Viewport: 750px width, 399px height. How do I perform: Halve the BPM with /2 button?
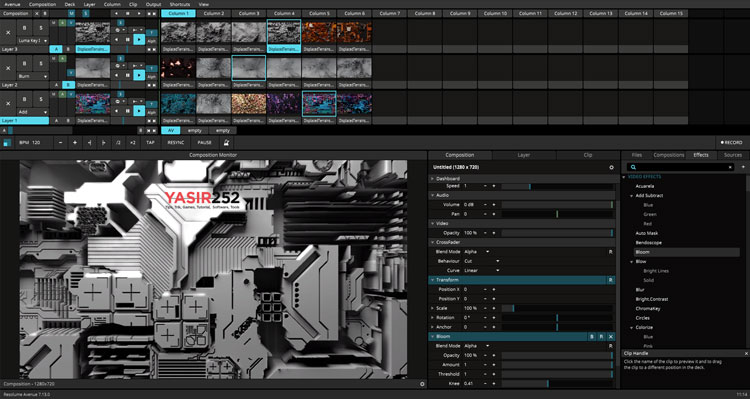coord(118,142)
